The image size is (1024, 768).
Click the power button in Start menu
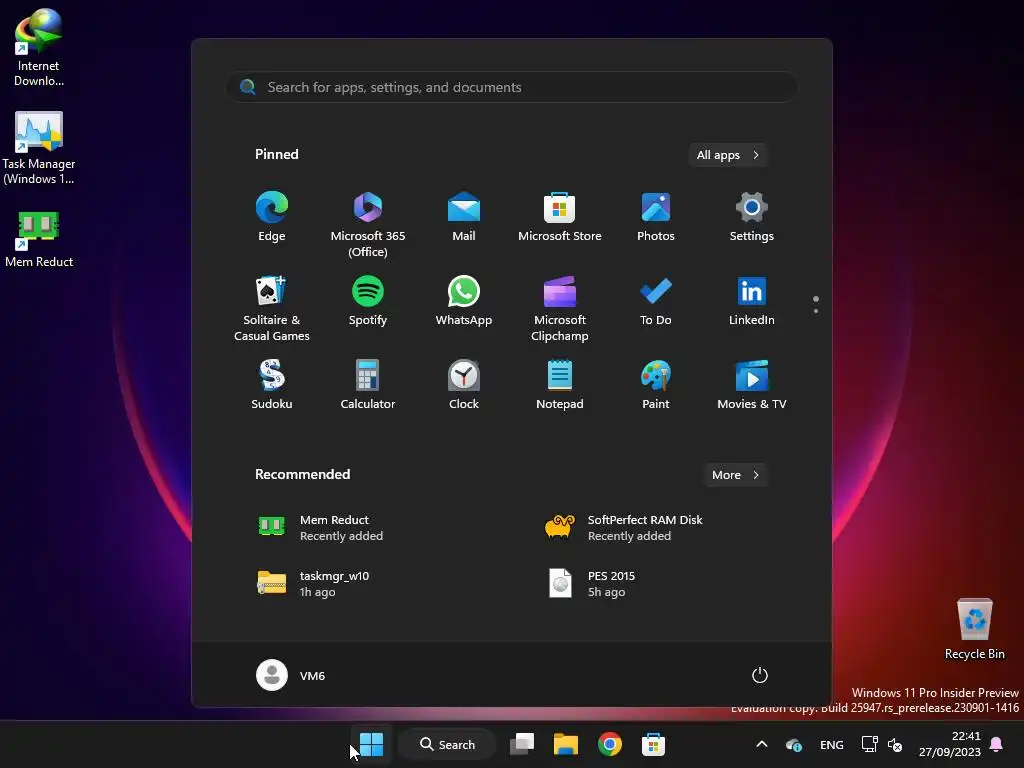coord(760,675)
